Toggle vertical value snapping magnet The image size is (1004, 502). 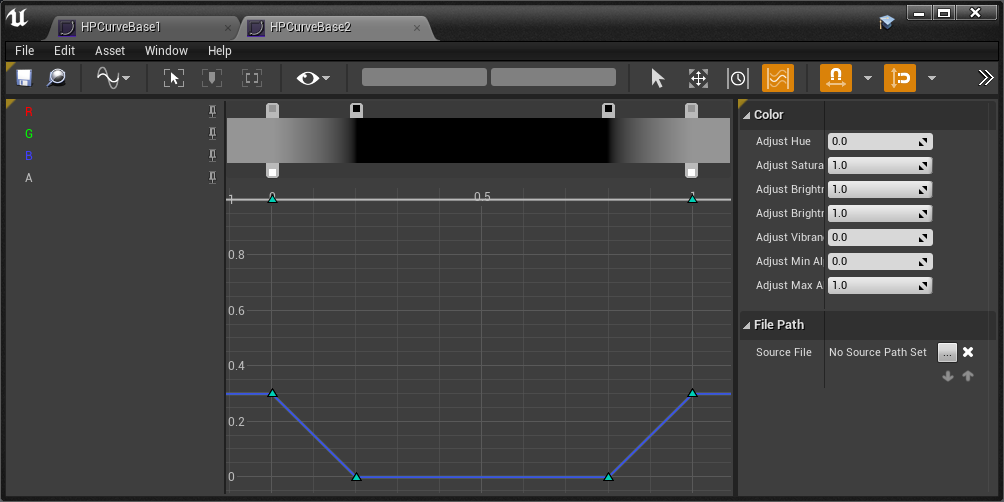900,78
